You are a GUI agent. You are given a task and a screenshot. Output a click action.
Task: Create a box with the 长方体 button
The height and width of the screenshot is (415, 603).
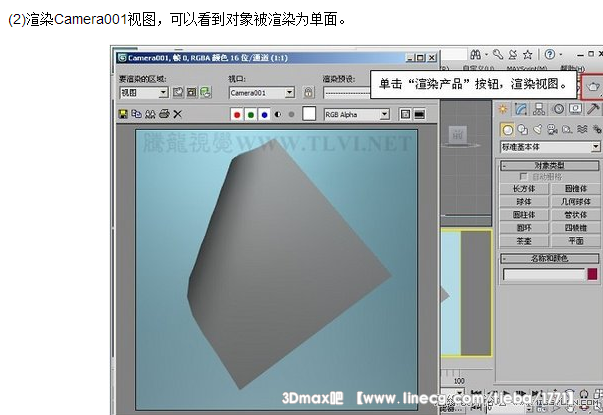(524, 187)
